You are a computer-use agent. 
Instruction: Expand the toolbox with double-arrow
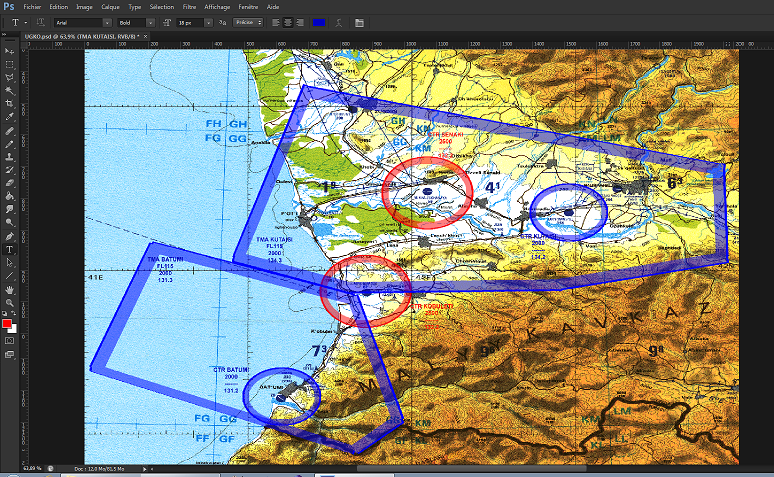(x=4, y=35)
